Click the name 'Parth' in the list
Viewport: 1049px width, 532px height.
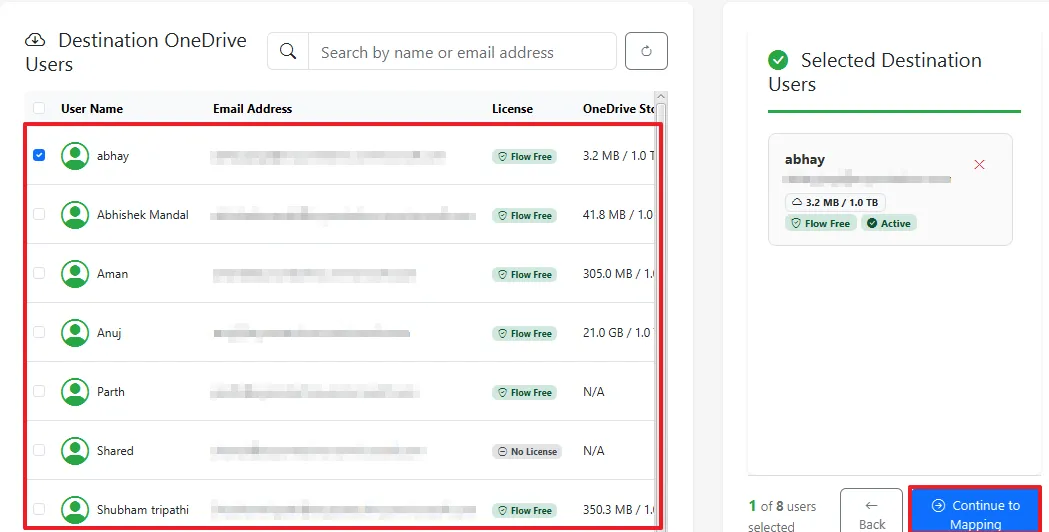[x=110, y=391]
